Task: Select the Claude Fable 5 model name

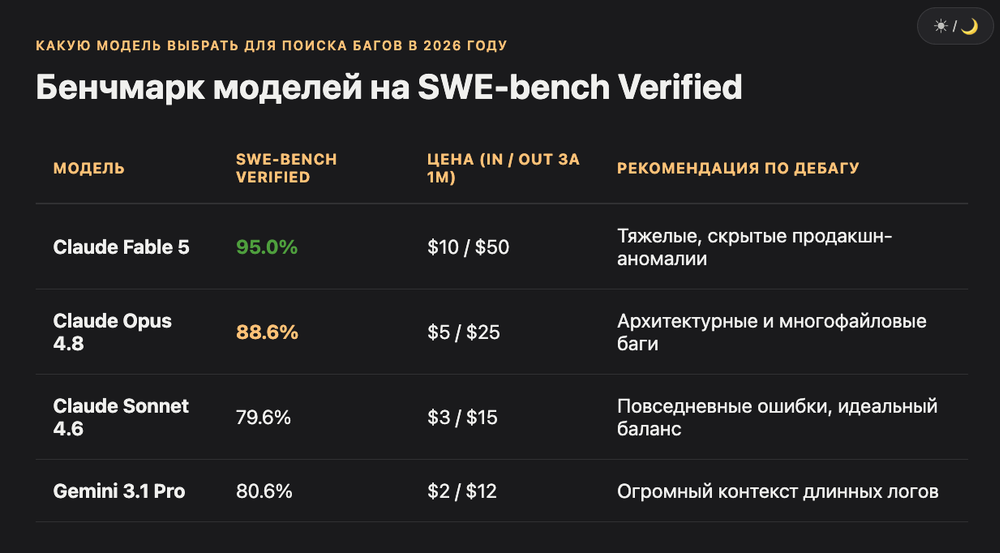Action: tap(121, 247)
